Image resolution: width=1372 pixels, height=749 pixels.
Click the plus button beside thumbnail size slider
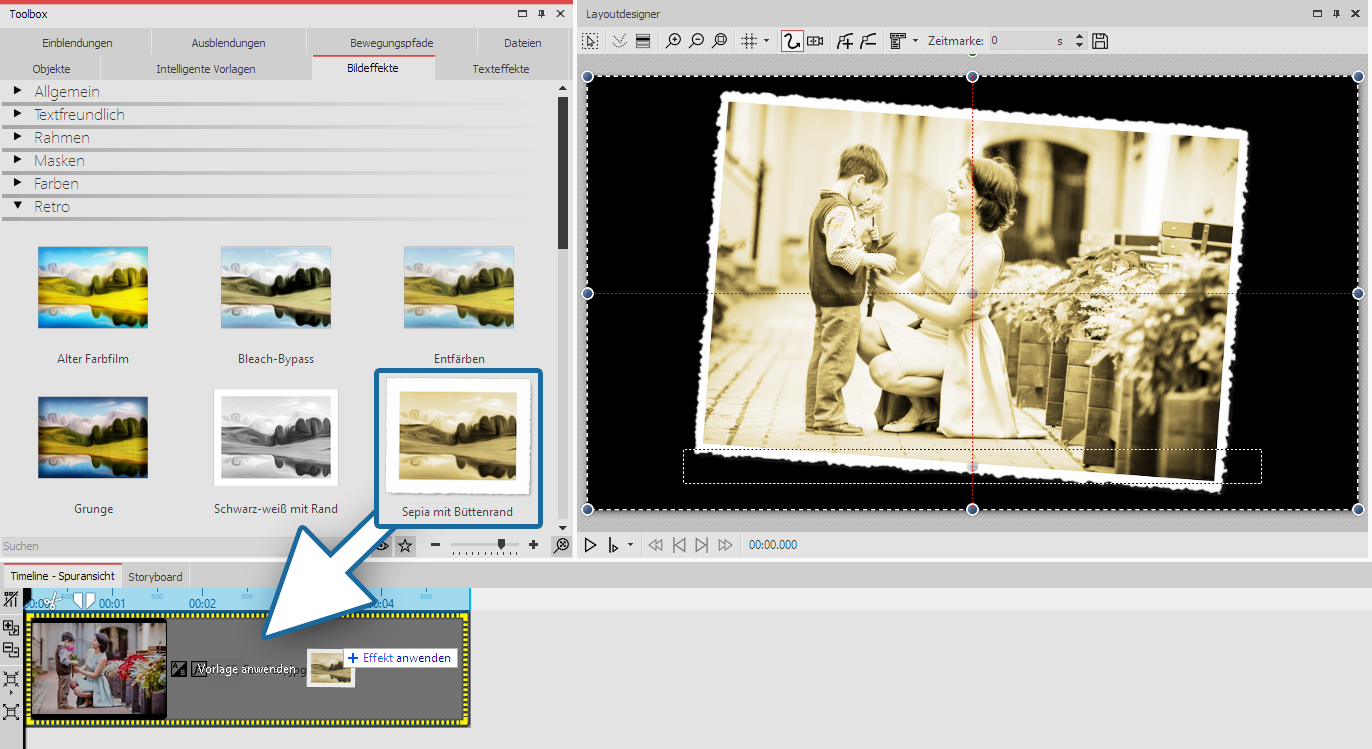(533, 545)
